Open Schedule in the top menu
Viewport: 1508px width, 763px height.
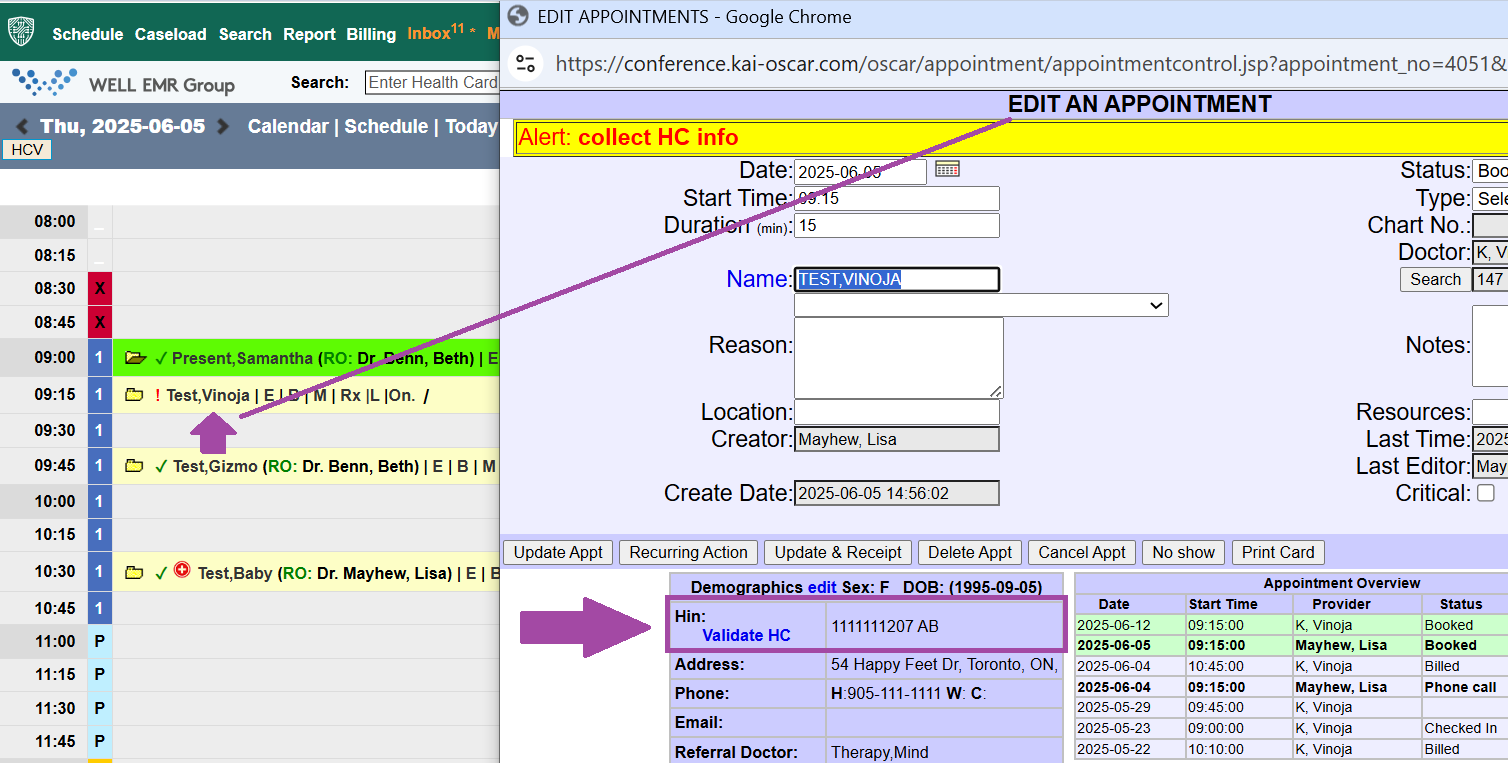[x=88, y=34]
